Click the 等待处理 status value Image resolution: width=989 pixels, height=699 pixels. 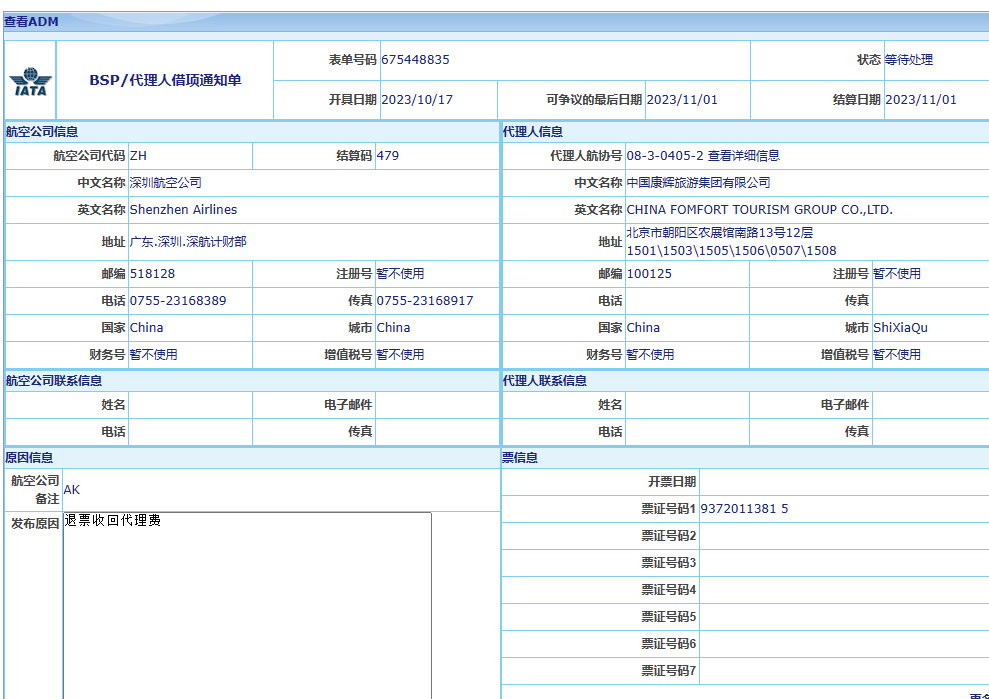[x=908, y=60]
